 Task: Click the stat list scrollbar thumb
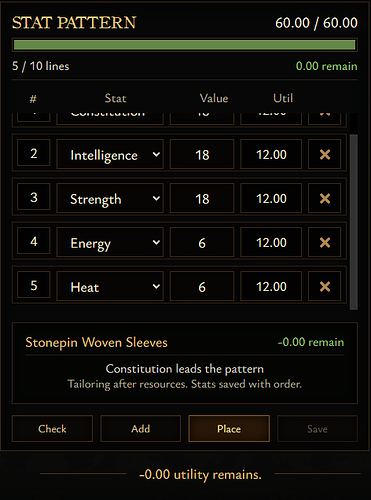pyautogui.click(x=354, y=222)
